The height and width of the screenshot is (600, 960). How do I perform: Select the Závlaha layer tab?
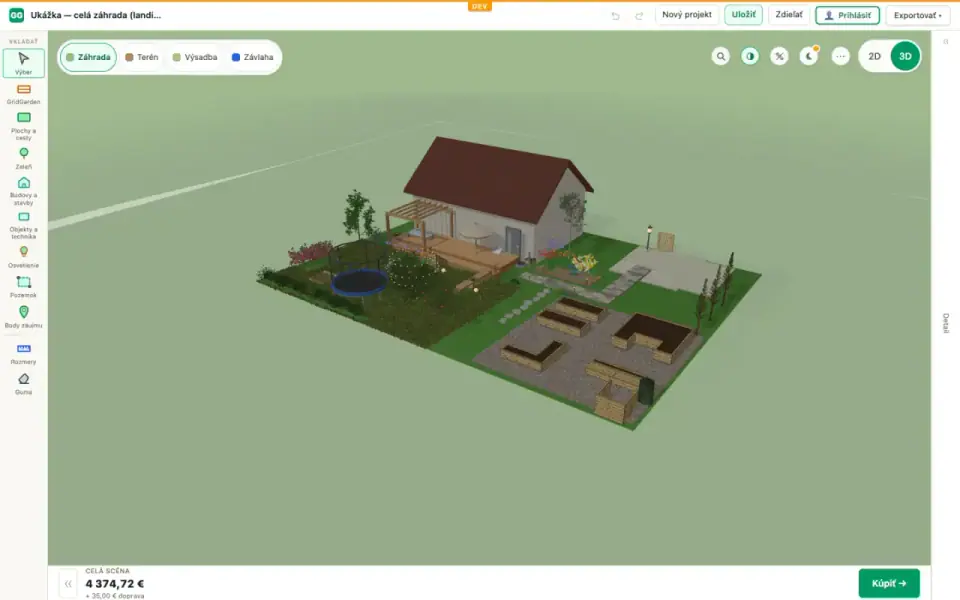tap(252, 57)
